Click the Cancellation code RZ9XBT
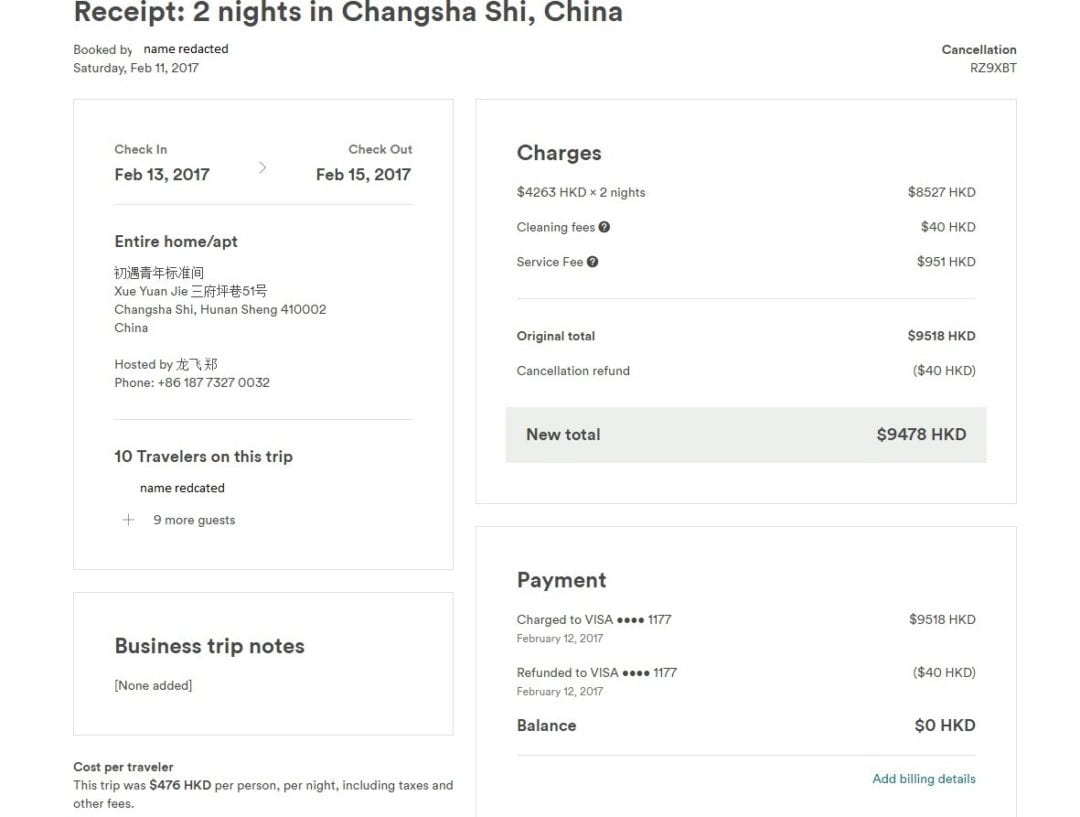Screen dimensions: 1080x817 pyautogui.click(x=993, y=68)
